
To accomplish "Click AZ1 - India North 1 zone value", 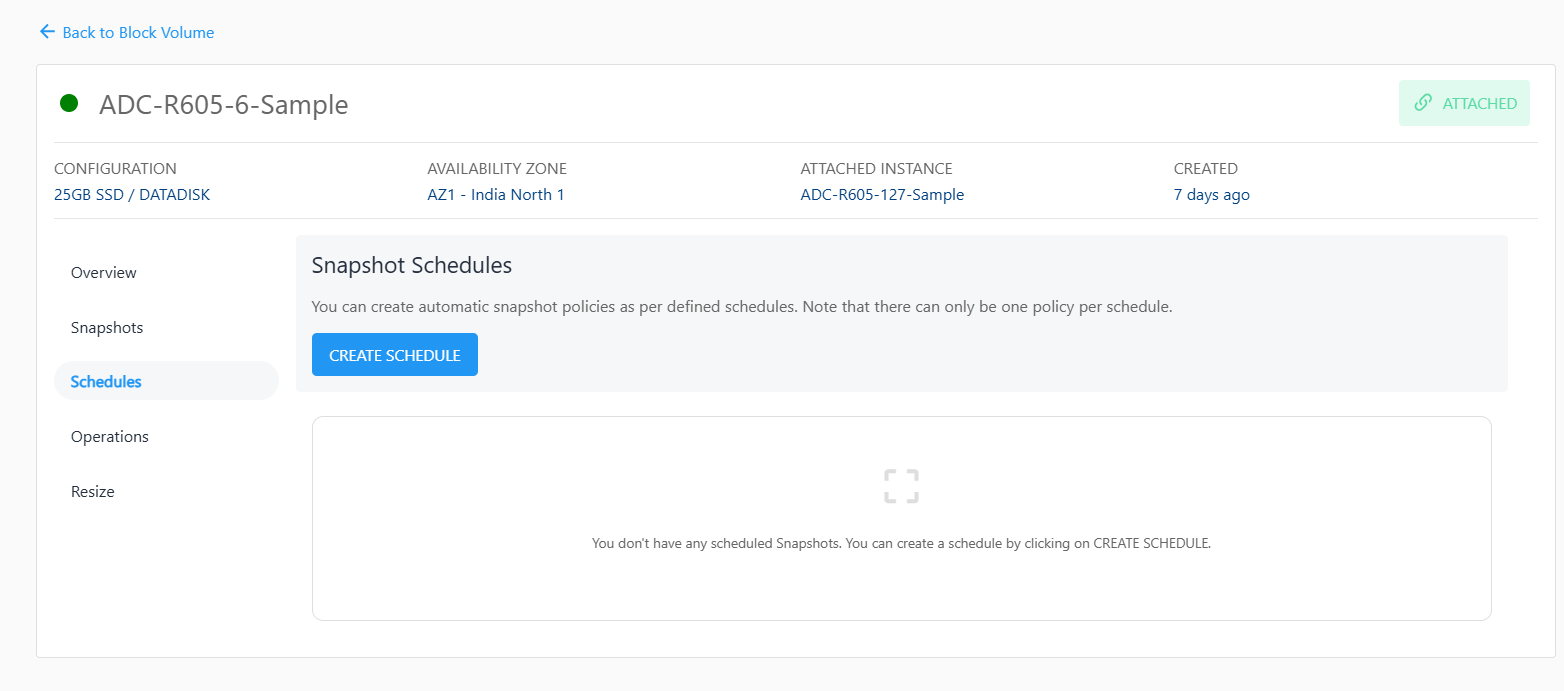I will pos(496,195).
